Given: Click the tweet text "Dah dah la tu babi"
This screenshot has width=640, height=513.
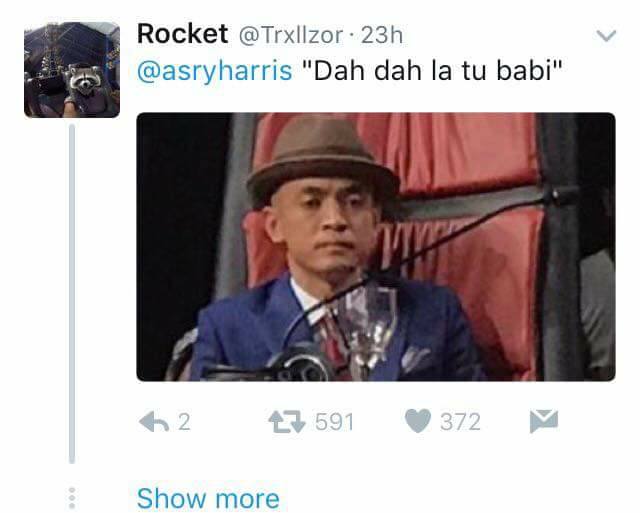Looking at the screenshot, I should (x=432, y=70).
